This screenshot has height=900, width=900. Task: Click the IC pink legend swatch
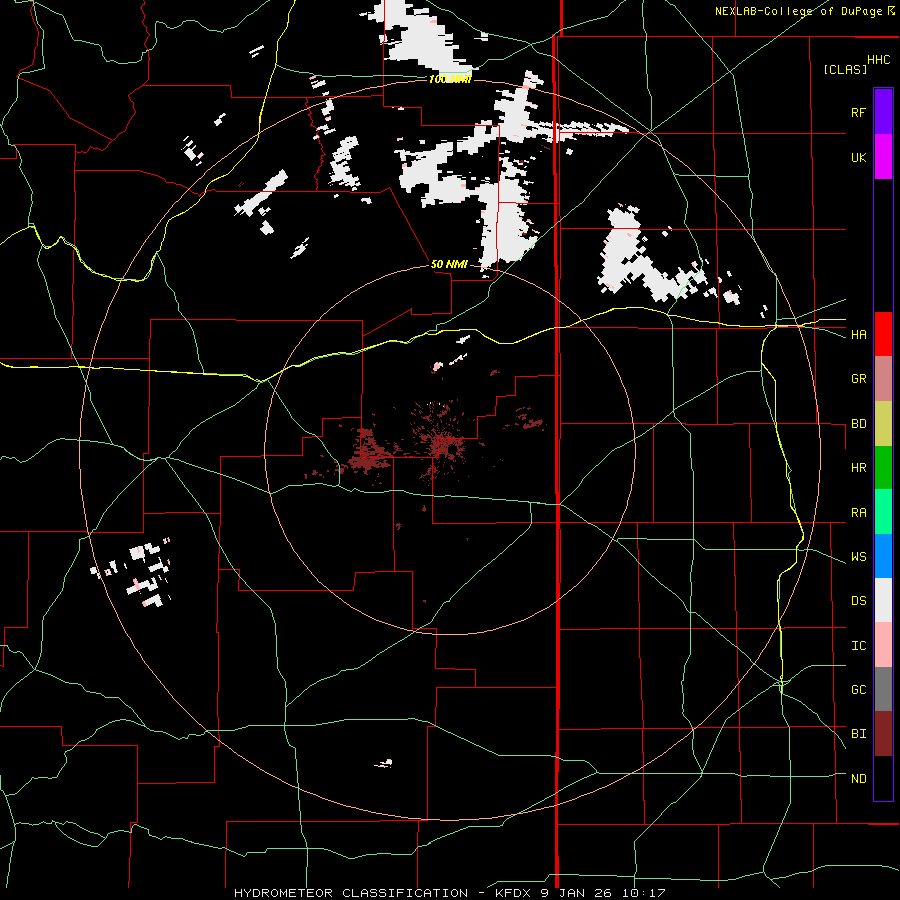click(883, 645)
